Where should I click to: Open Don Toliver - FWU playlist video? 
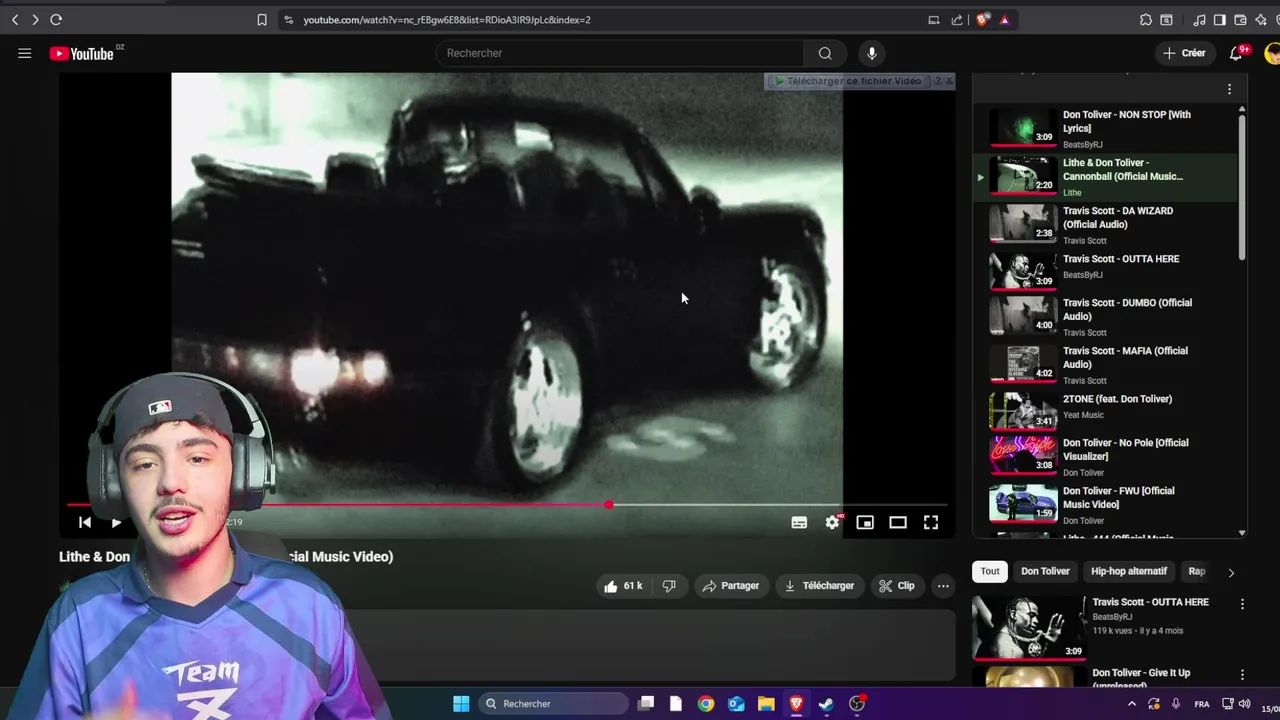[x=1105, y=505]
